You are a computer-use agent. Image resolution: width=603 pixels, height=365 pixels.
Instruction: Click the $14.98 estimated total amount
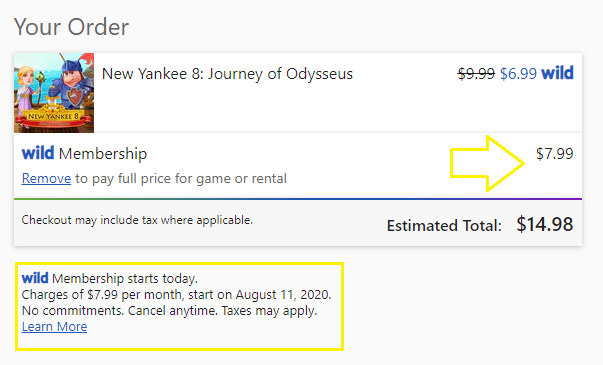click(x=545, y=224)
